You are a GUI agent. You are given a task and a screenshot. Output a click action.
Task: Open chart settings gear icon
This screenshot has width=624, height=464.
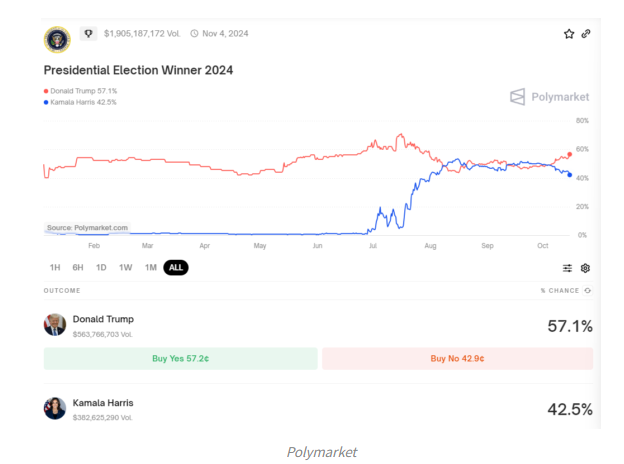pyautogui.click(x=586, y=268)
